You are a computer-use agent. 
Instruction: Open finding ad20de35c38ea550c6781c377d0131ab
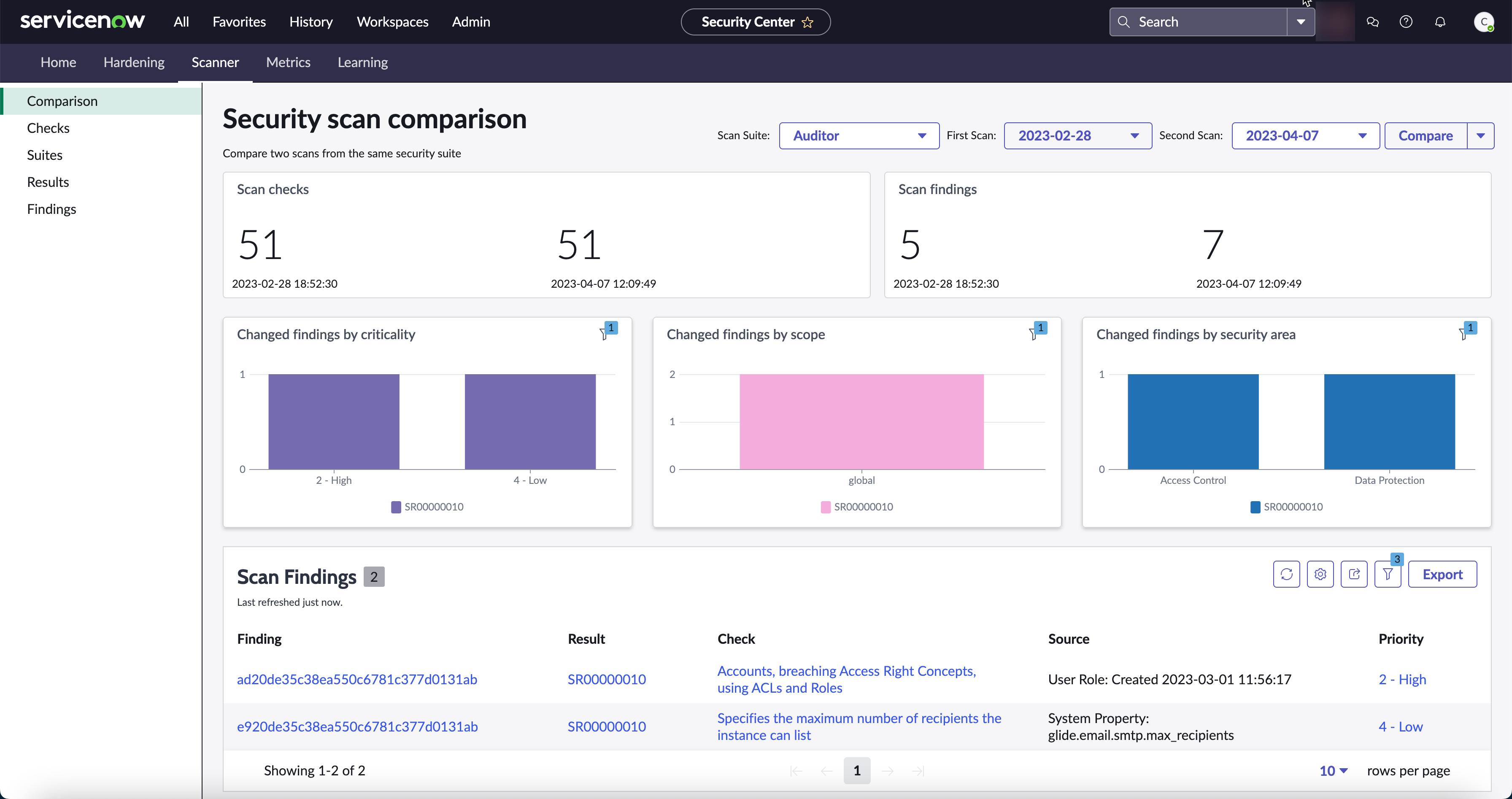[357, 679]
